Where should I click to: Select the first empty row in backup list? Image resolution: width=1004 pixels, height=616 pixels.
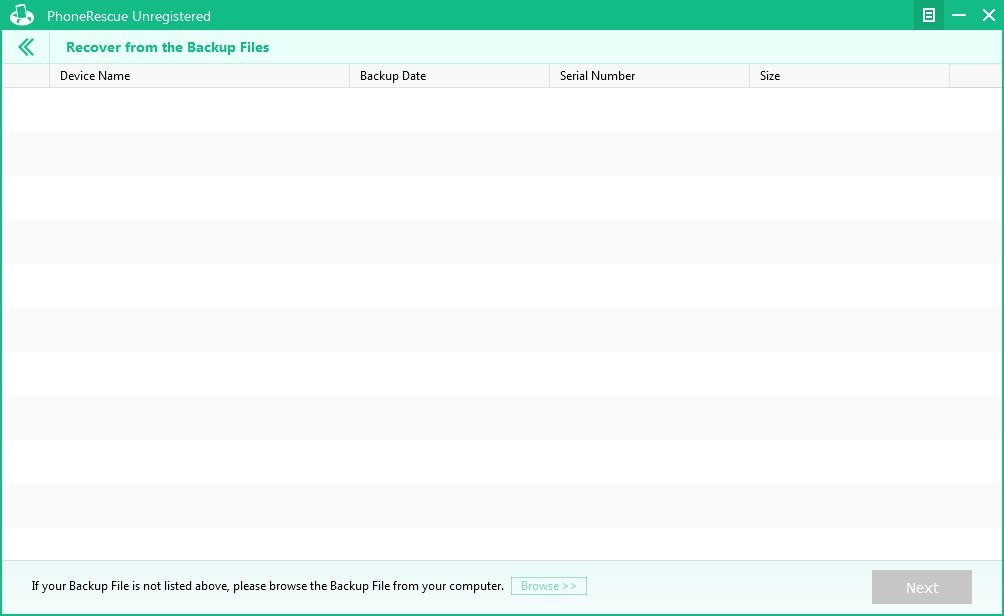coord(500,110)
